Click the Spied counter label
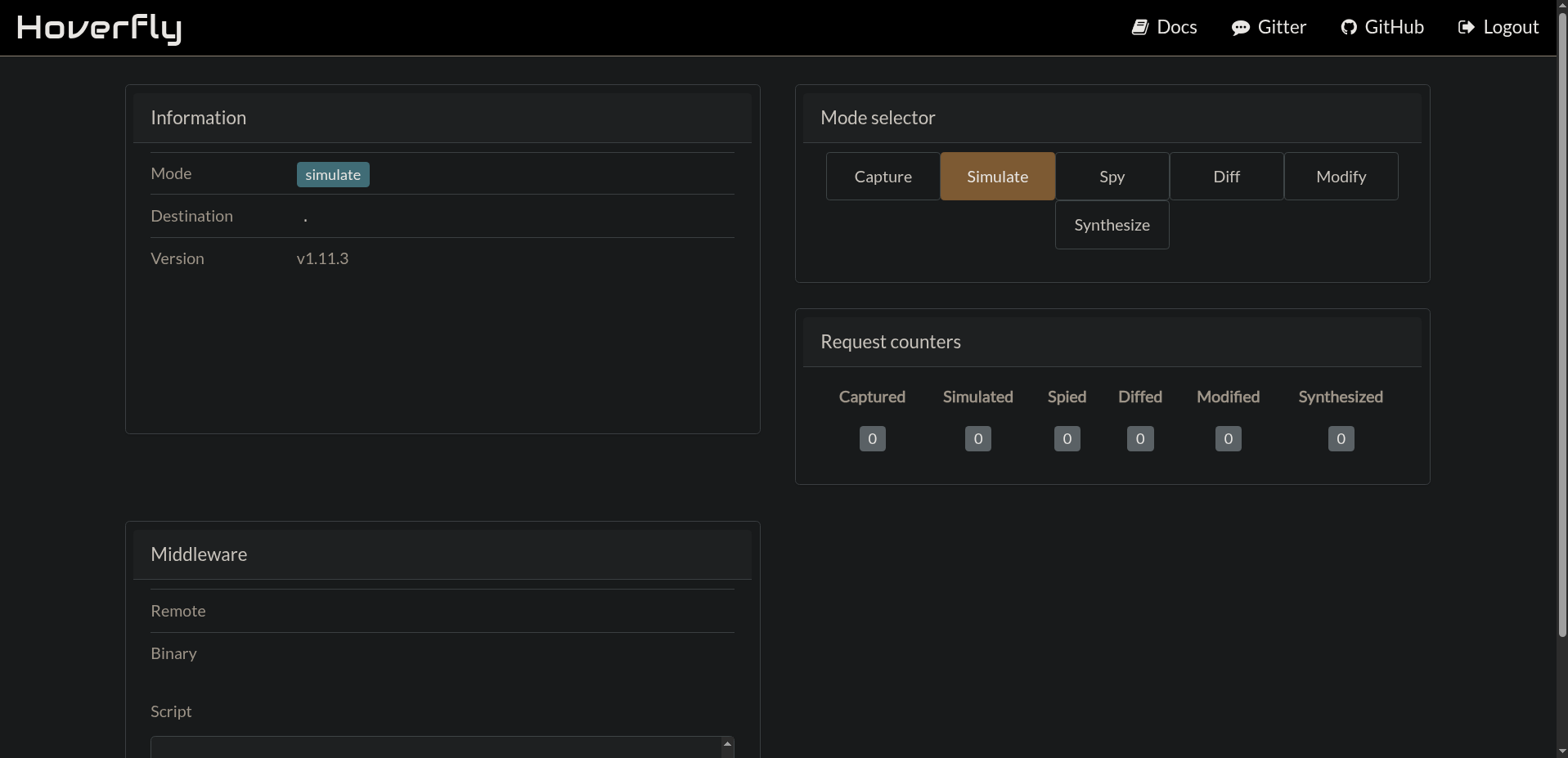 [1067, 397]
